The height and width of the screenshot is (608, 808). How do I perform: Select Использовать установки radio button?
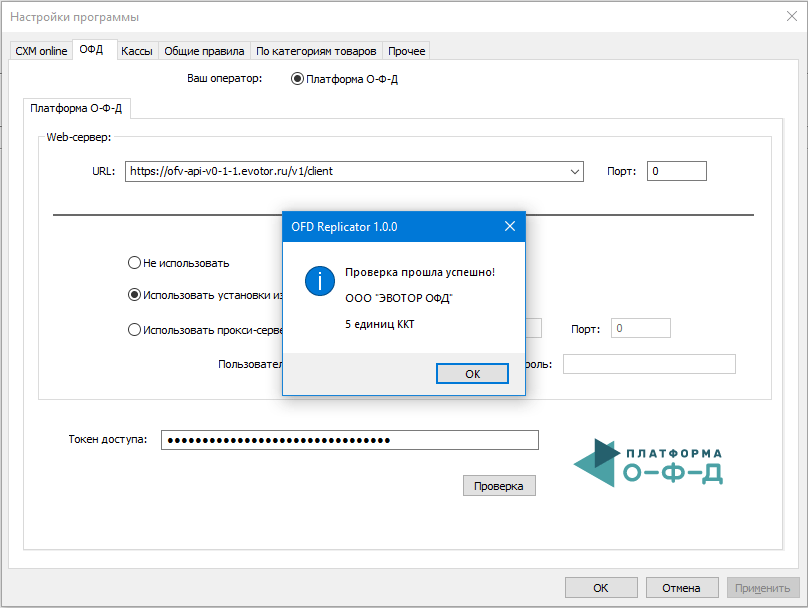135,295
